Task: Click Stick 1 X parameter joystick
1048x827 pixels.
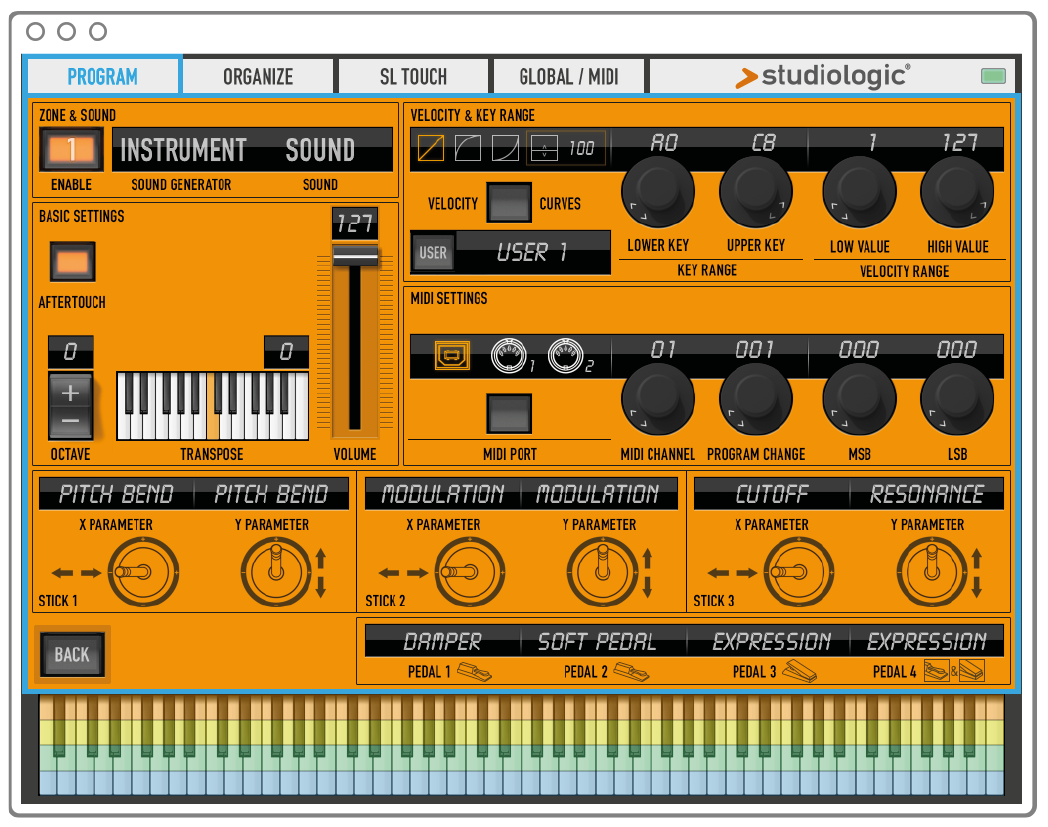Action: 142,572
